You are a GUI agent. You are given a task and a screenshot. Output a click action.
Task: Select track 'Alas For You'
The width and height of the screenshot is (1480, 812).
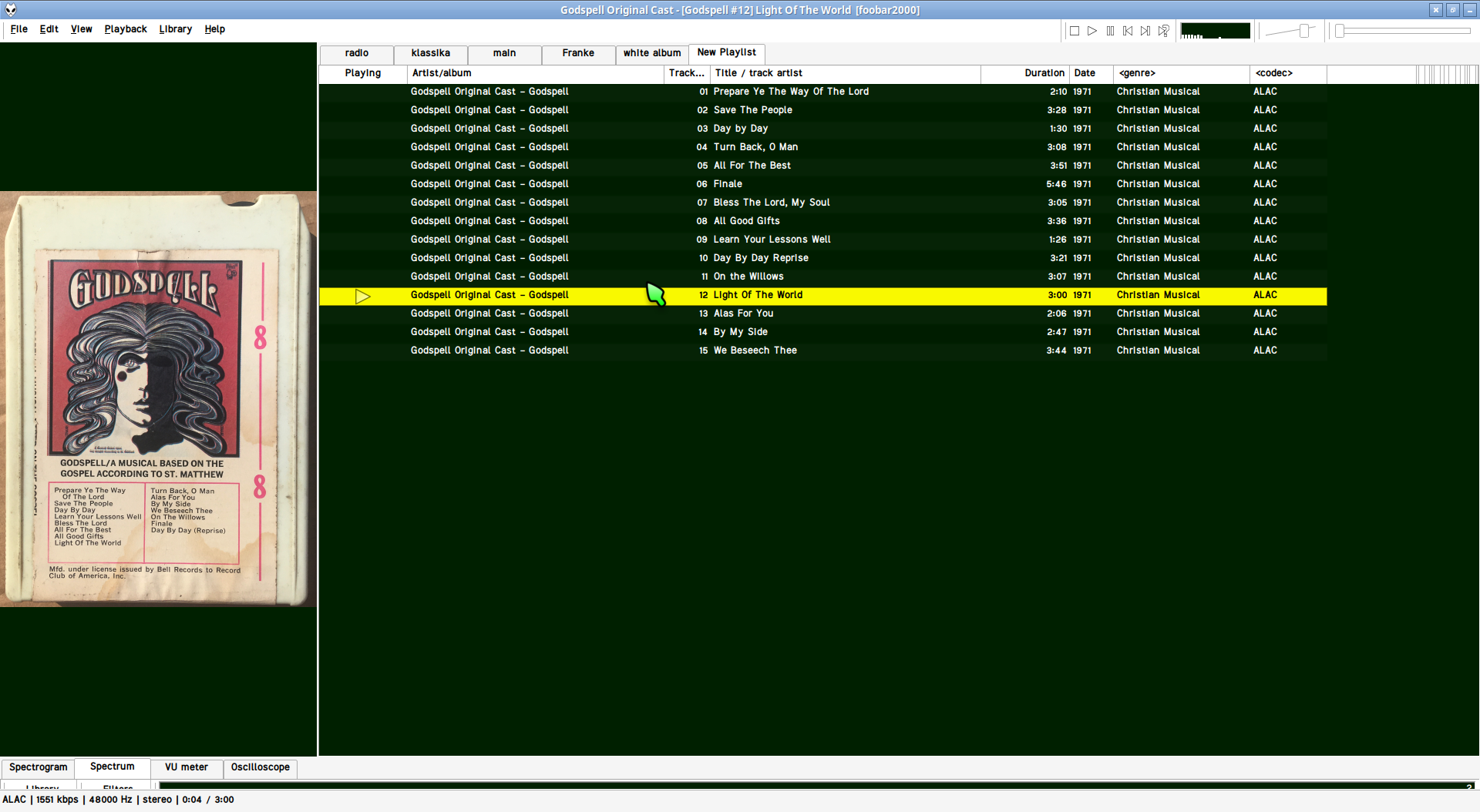pos(823,314)
